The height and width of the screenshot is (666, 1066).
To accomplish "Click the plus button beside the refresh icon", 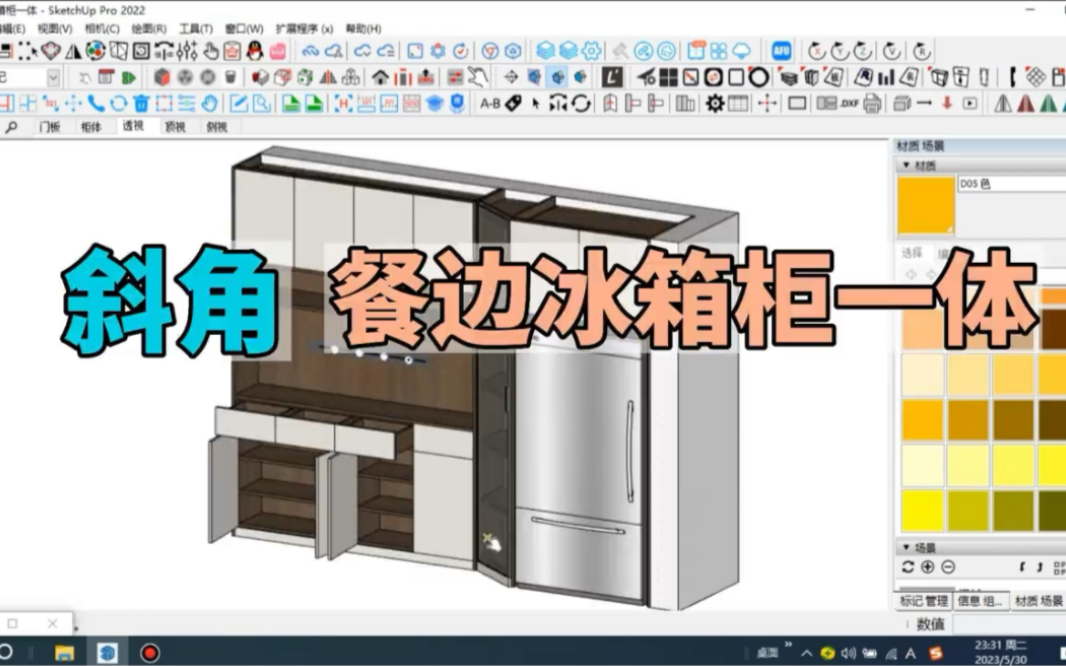I will pyautogui.click(x=926, y=566).
